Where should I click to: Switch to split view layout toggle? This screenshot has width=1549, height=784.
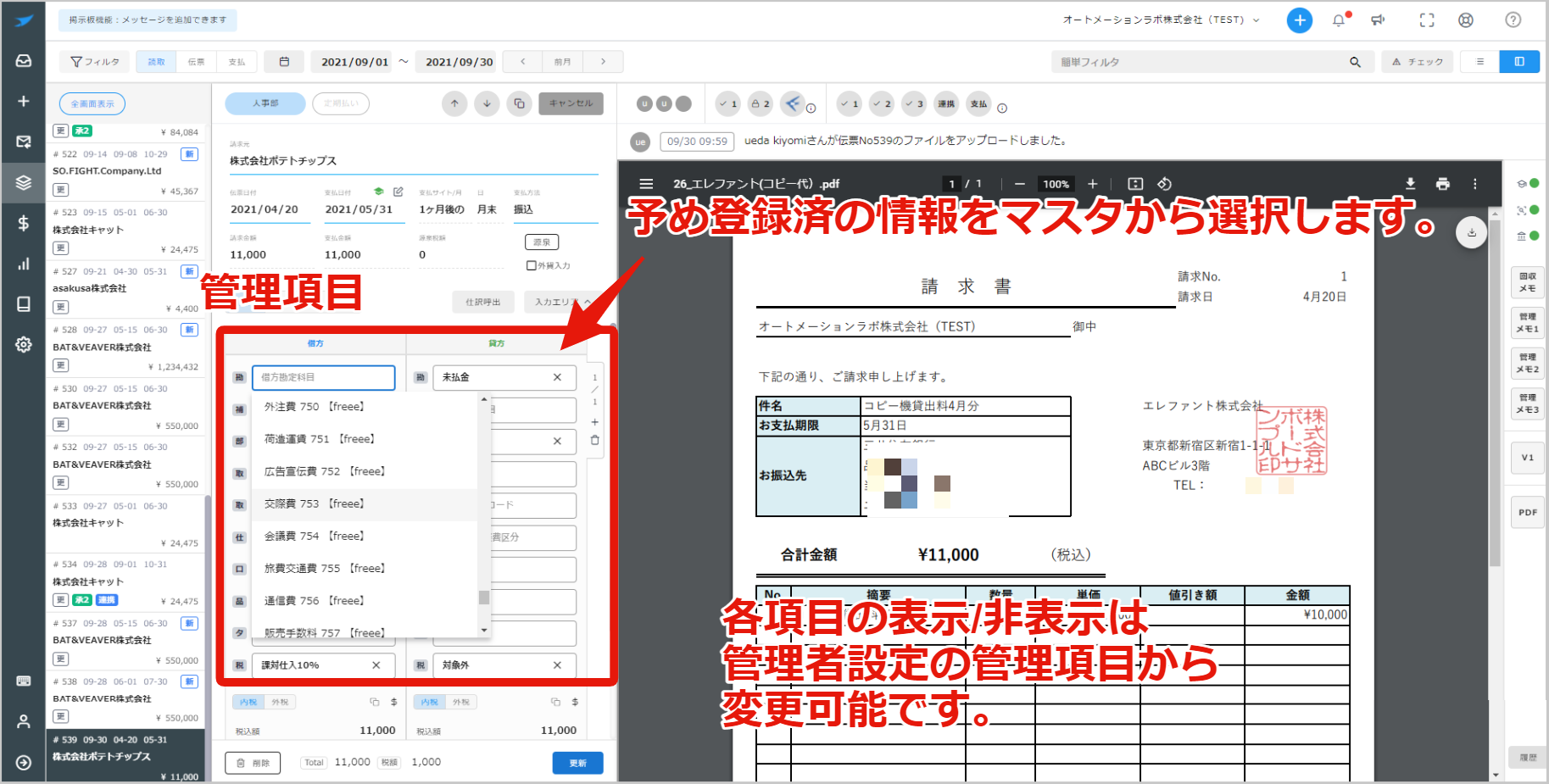pyautogui.click(x=1519, y=62)
